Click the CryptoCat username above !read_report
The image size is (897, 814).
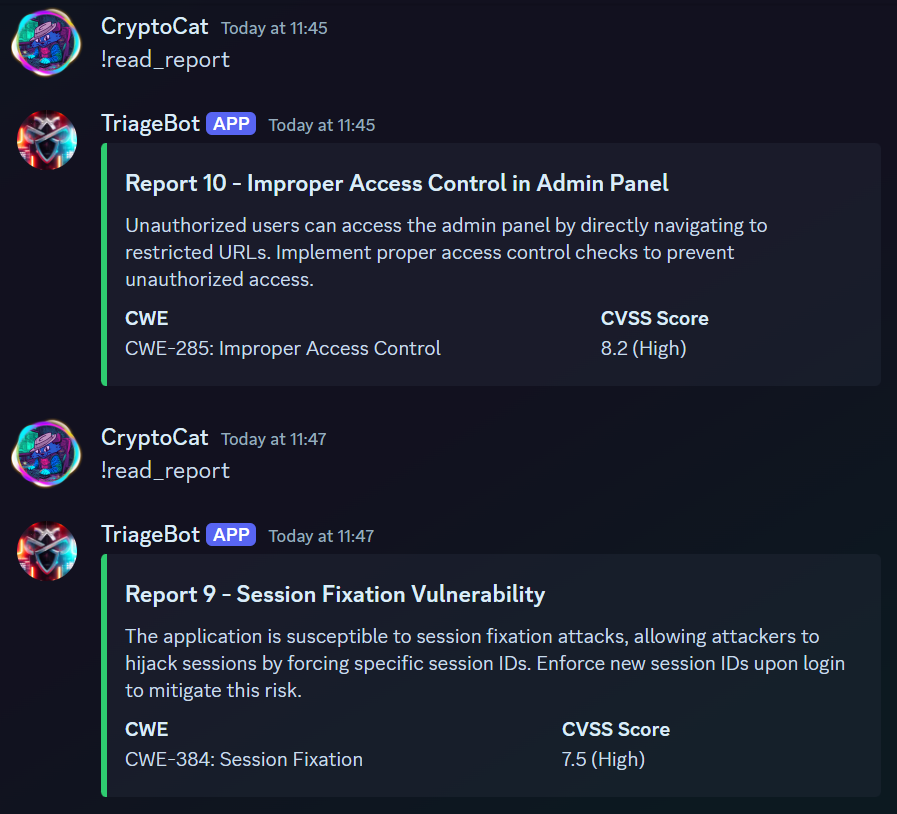pyautogui.click(x=154, y=26)
